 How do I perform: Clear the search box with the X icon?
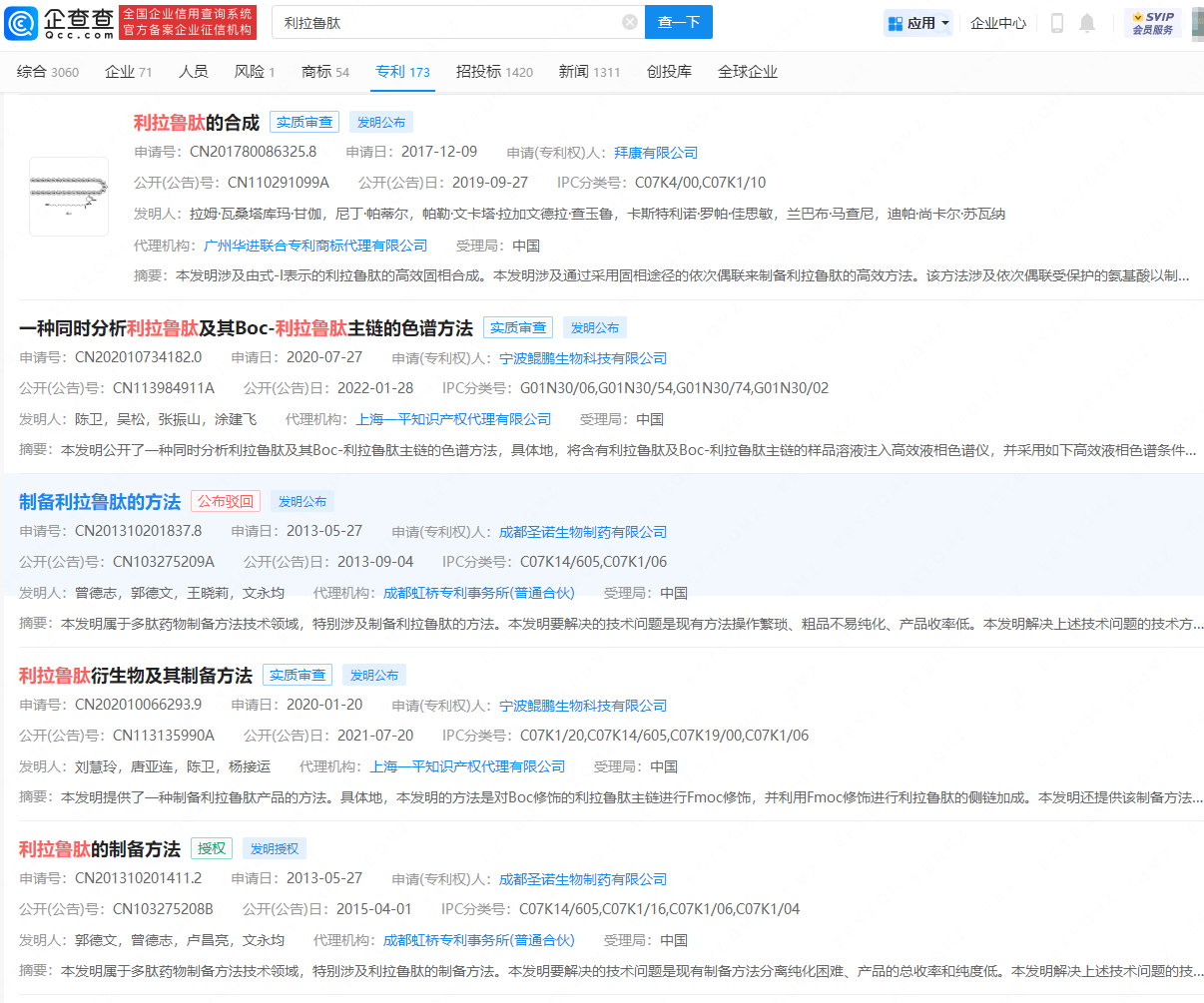click(630, 22)
